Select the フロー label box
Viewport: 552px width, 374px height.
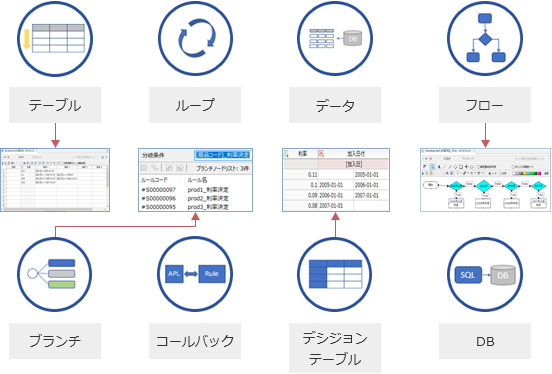click(485, 105)
